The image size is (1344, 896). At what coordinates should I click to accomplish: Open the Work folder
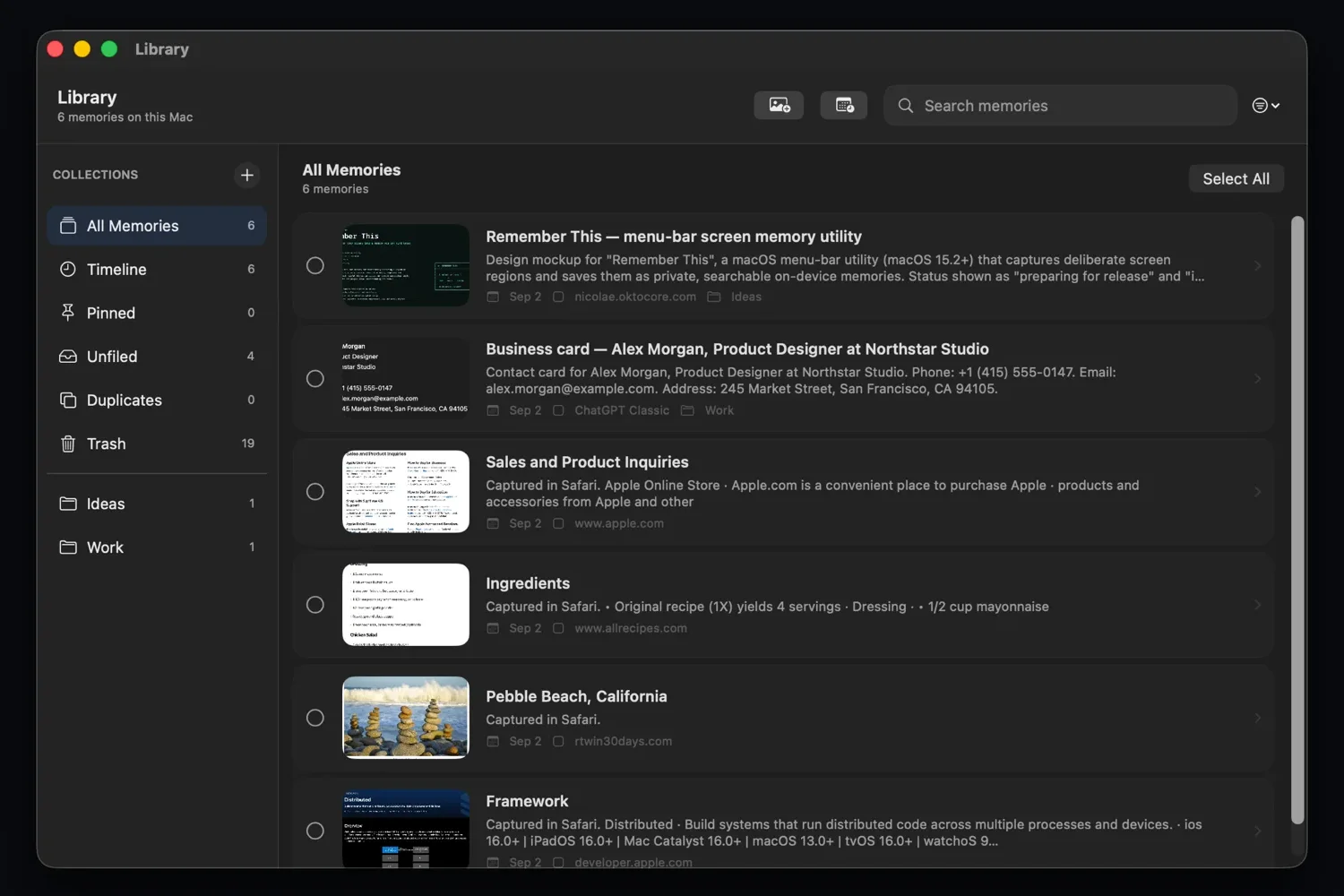(157, 547)
